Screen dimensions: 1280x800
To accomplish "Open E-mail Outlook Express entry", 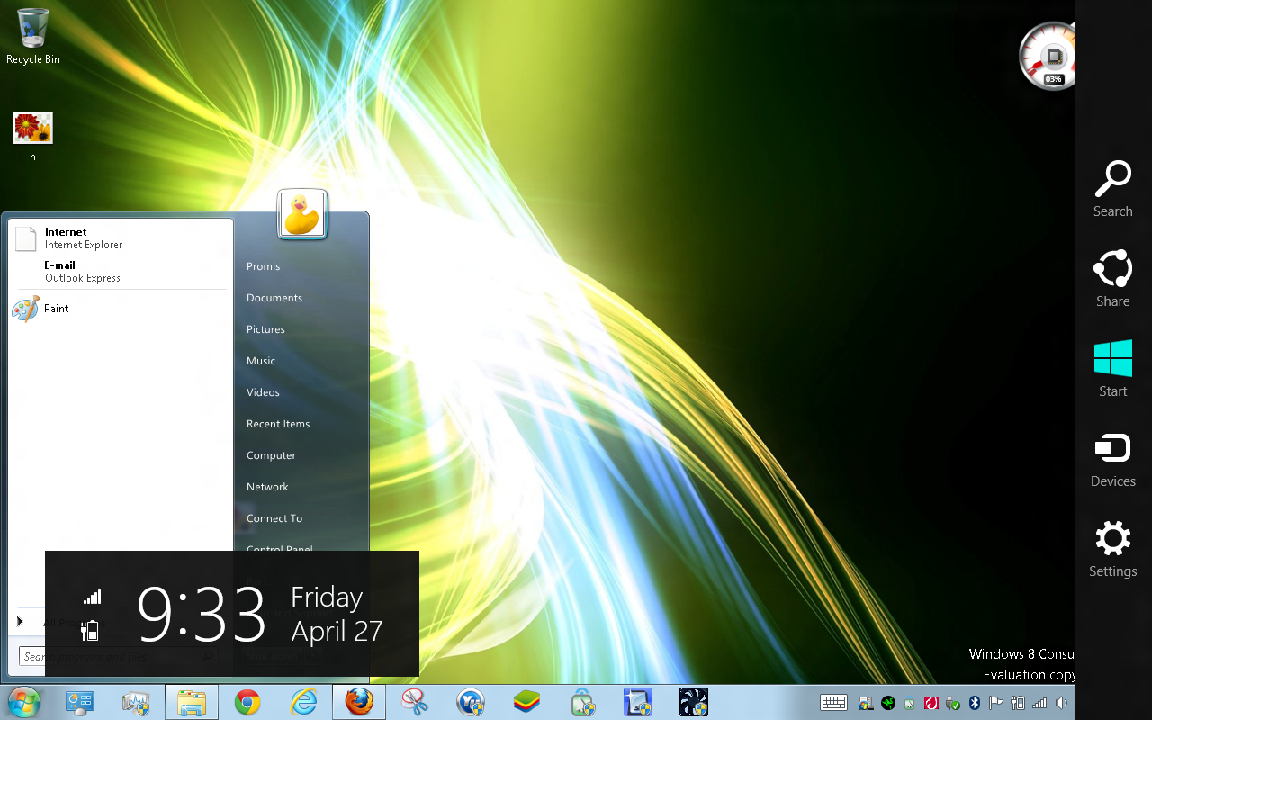I will coord(121,271).
